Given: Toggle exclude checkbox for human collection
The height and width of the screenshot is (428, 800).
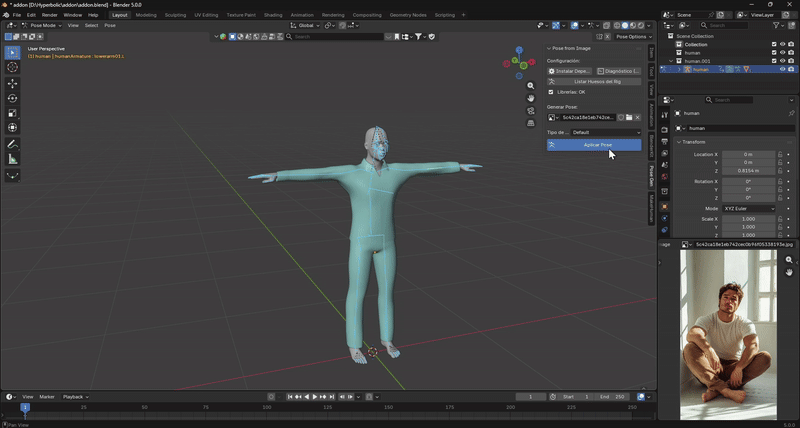Looking at the screenshot, I should 774,53.
